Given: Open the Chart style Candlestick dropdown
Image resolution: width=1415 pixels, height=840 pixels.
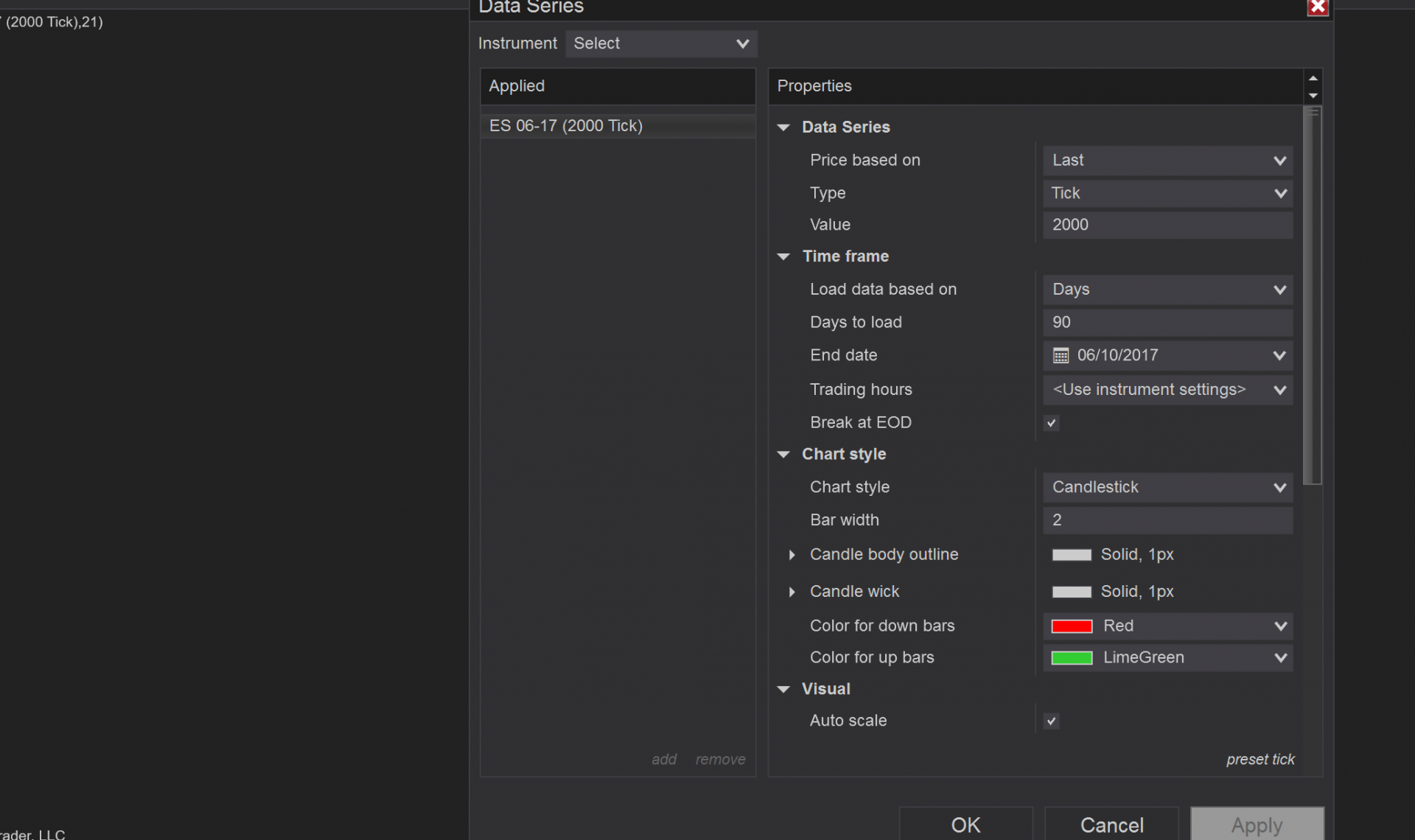Looking at the screenshot, I should [1167, 487].
